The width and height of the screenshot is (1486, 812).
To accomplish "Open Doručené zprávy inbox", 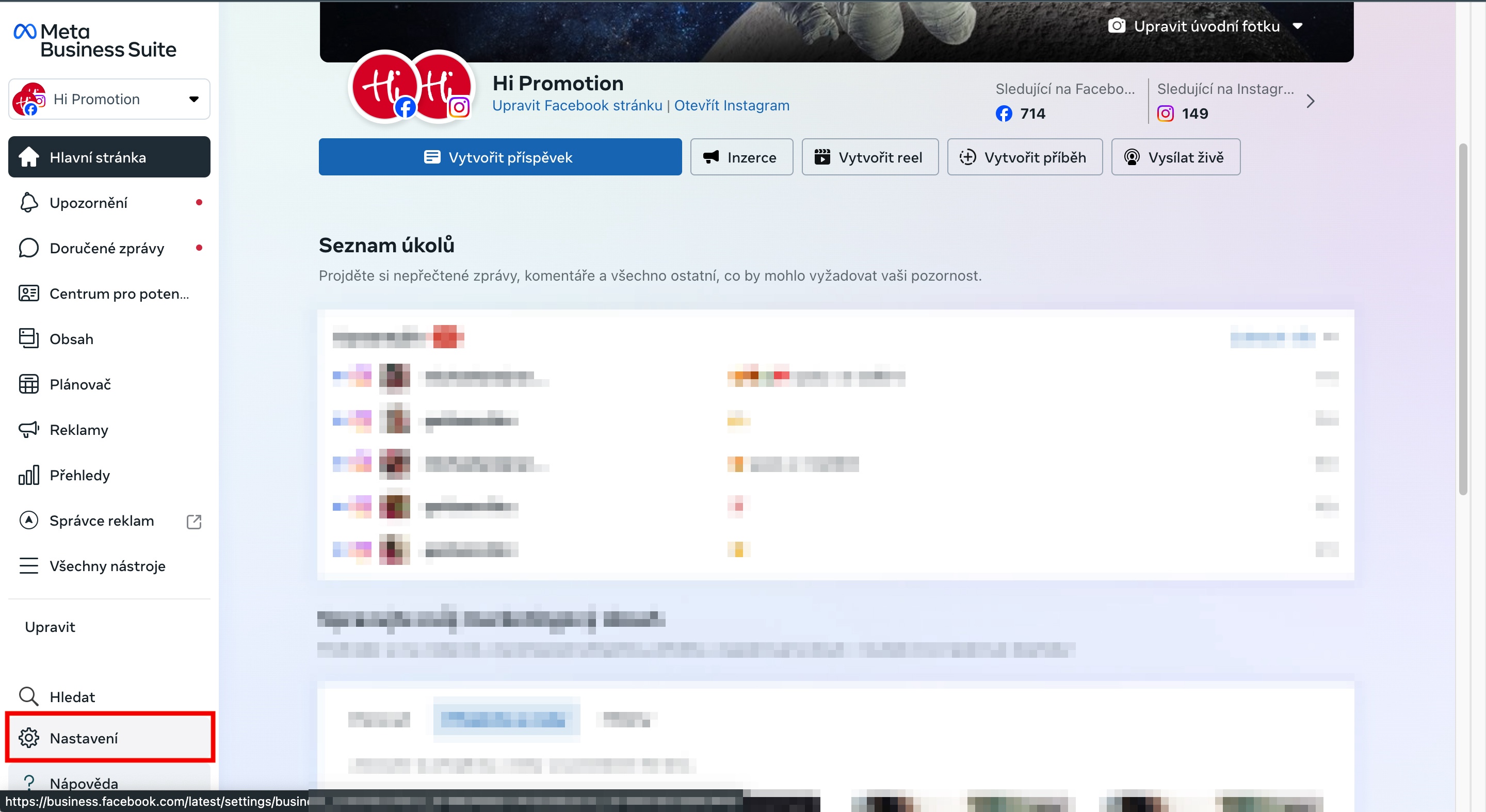I will 109,248.
